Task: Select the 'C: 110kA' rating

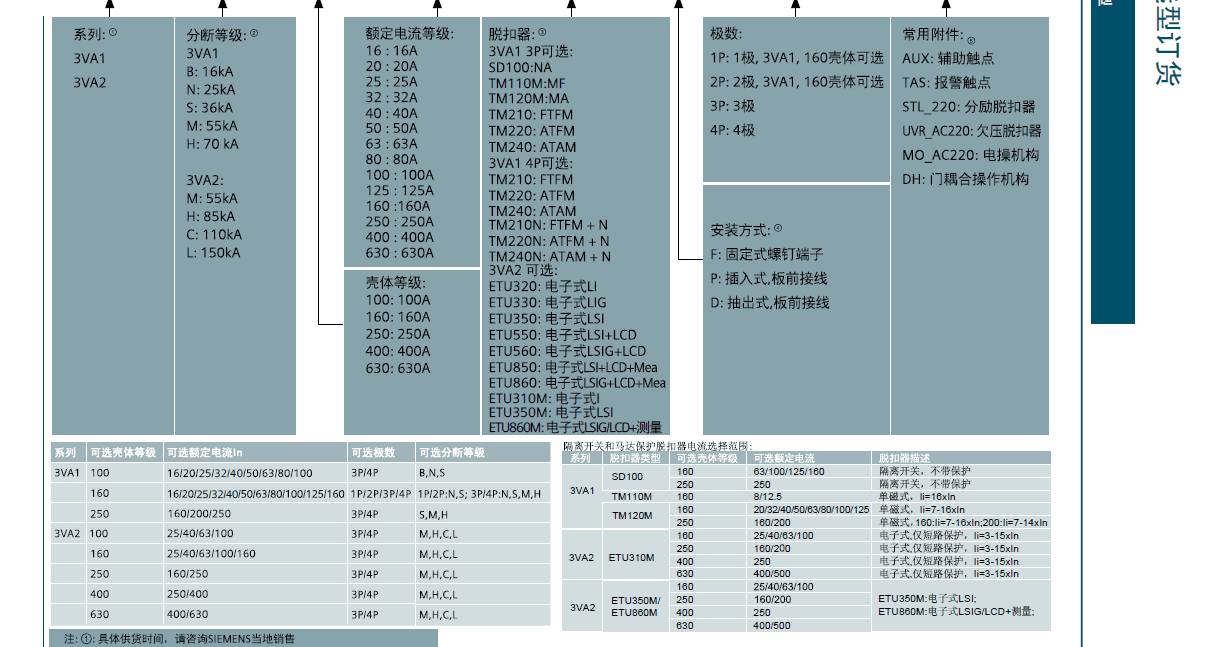Action: [x=214, y=234]
